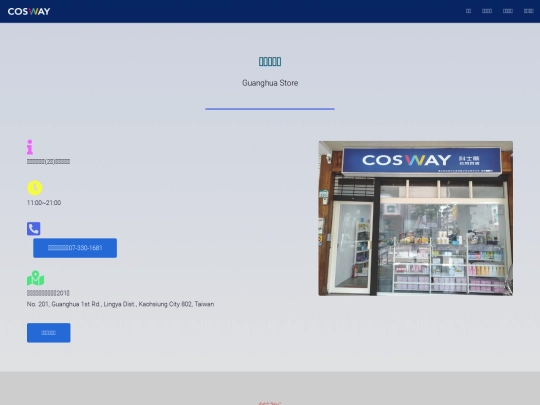Click the blue telephone icon
Viewport: 540px width, 405px height.
pyautogui.click(x=33, y=229)
